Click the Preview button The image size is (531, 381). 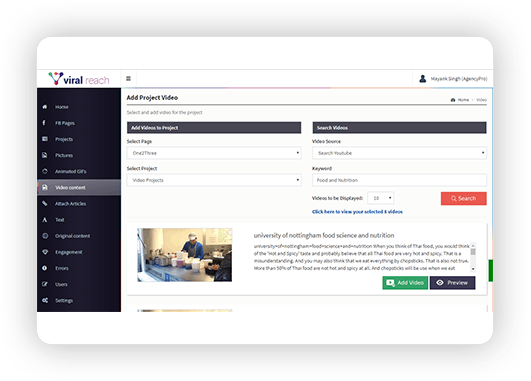pos(452,283)
